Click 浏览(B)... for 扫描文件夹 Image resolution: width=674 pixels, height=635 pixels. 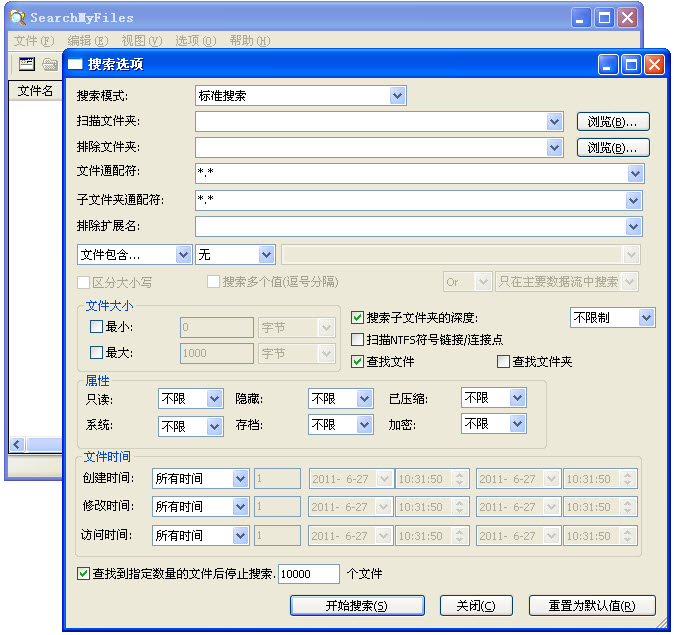coord(613,122)
